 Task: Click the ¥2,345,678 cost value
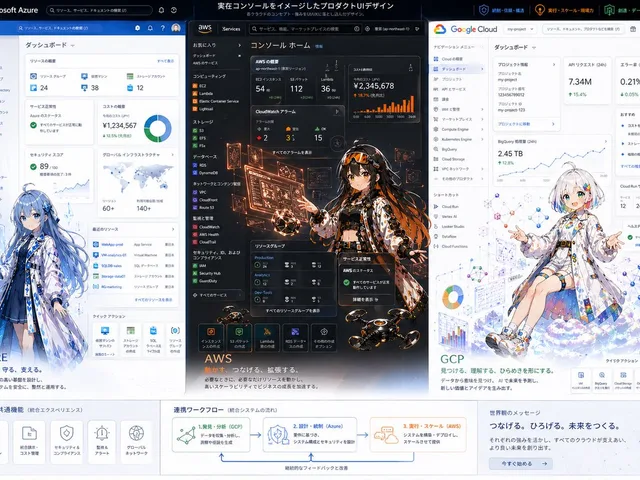[374, 86]
